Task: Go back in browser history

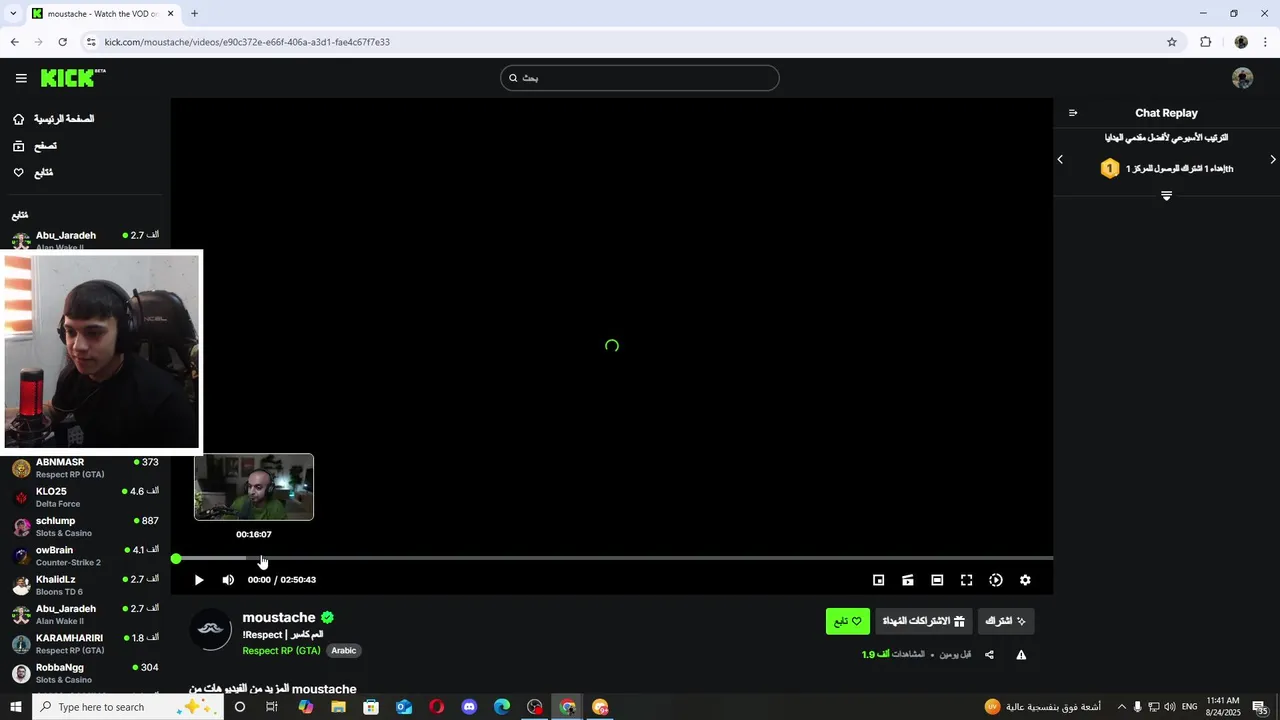Action: [14, 42]
